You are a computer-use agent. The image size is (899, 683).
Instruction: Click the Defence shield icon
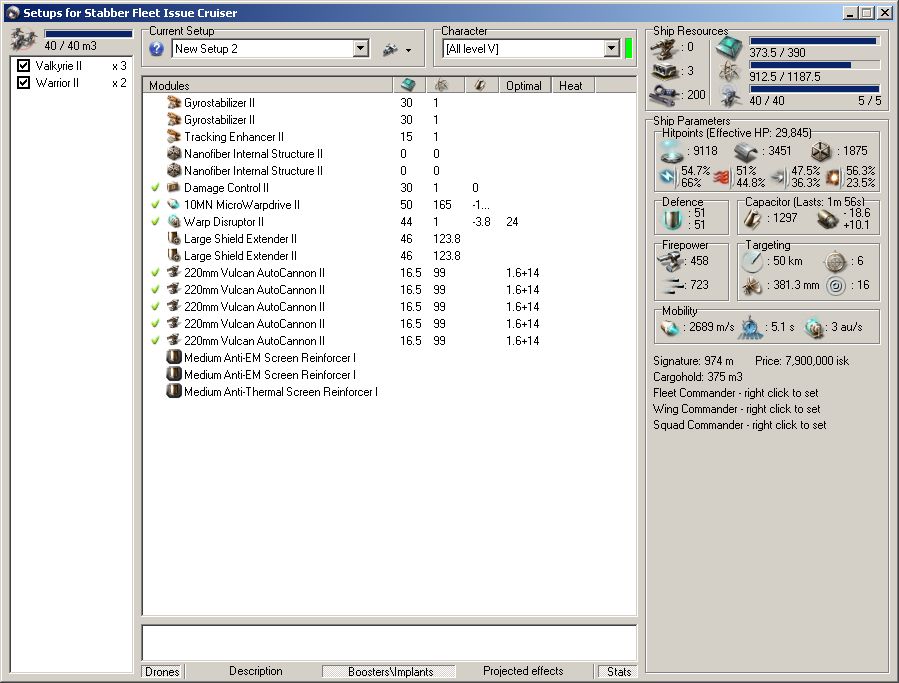[x=672, y=218]
